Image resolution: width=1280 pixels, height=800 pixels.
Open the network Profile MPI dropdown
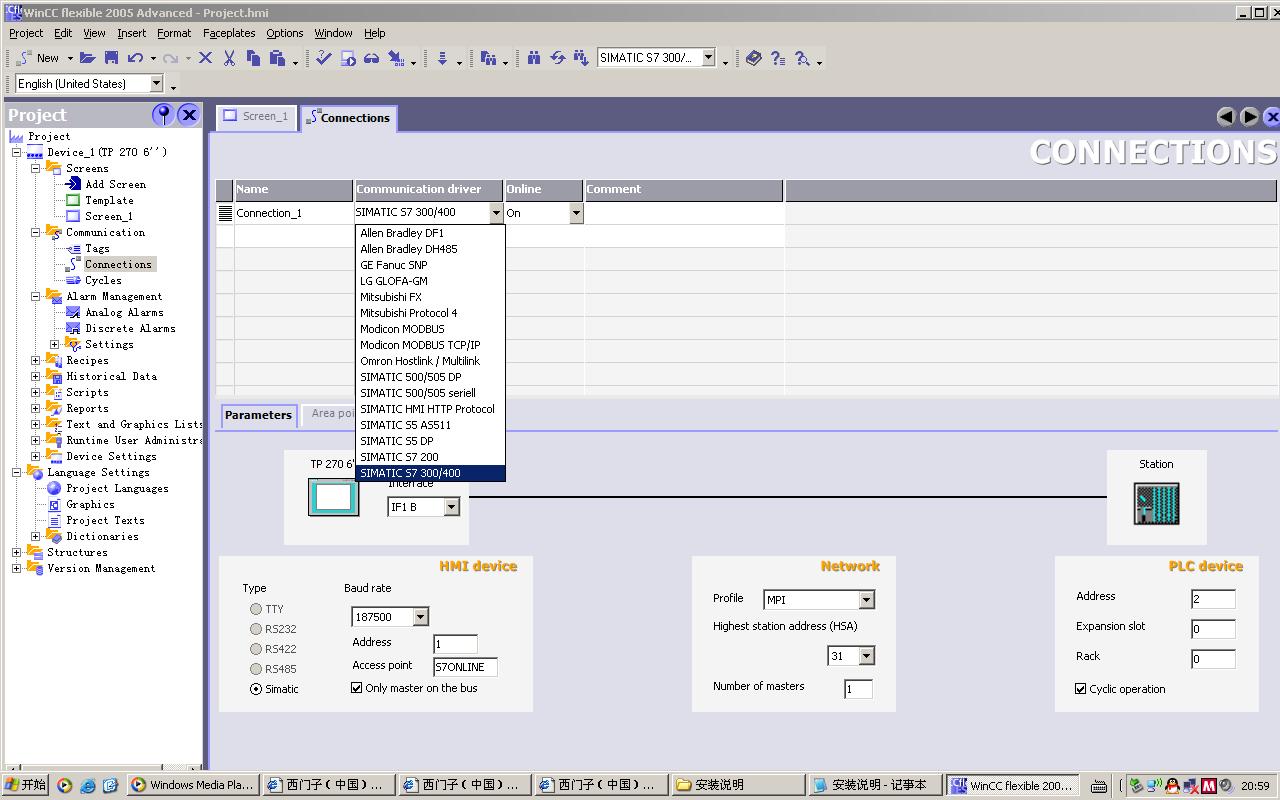866,600
